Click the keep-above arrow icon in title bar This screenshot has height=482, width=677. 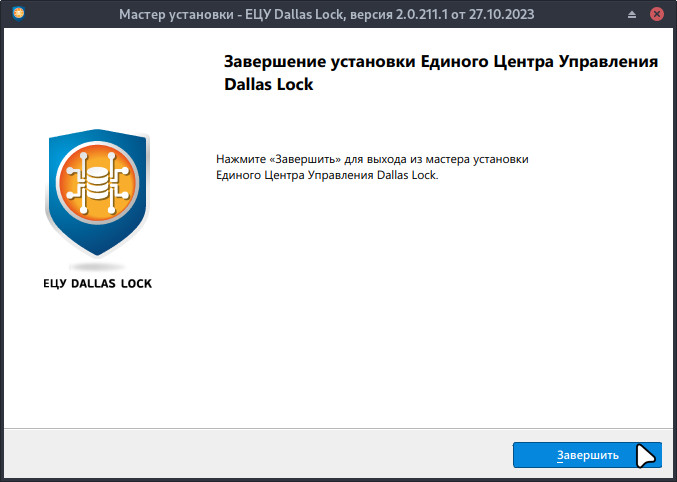point(632,15)
